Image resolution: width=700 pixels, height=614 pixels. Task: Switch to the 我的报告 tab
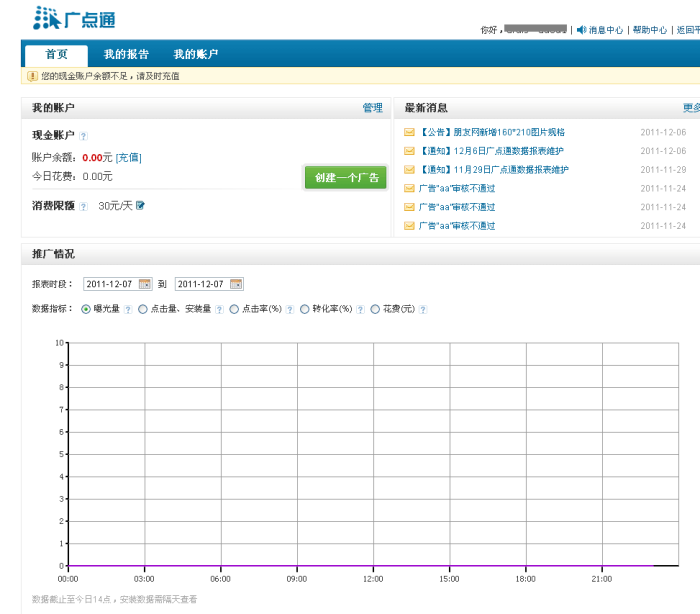point(126,55)
